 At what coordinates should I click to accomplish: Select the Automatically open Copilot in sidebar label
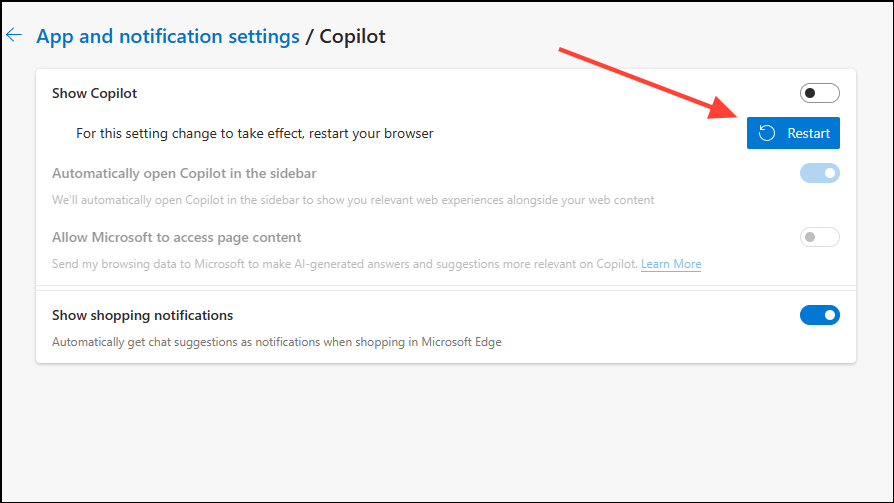pos(184,174)
